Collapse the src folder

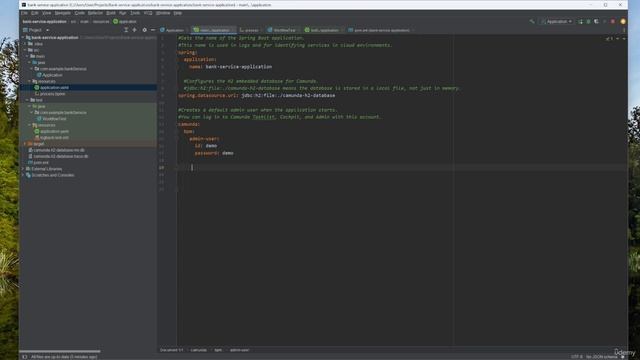click(25, 50)
